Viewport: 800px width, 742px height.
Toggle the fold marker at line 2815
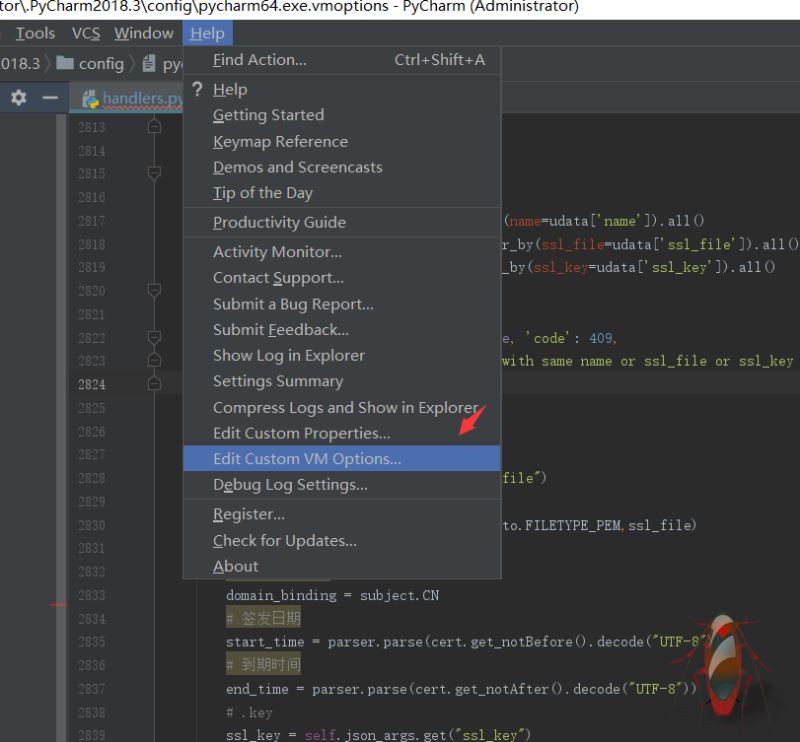click(x=154, y=173)
